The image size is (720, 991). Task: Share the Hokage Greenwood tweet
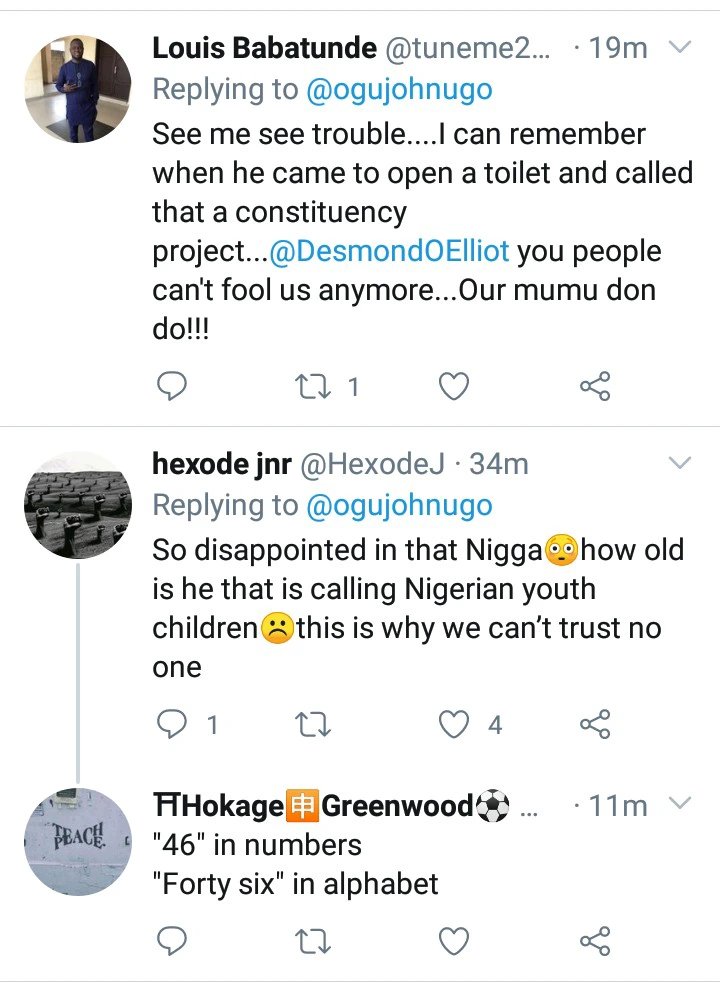[x=595, y=941]
